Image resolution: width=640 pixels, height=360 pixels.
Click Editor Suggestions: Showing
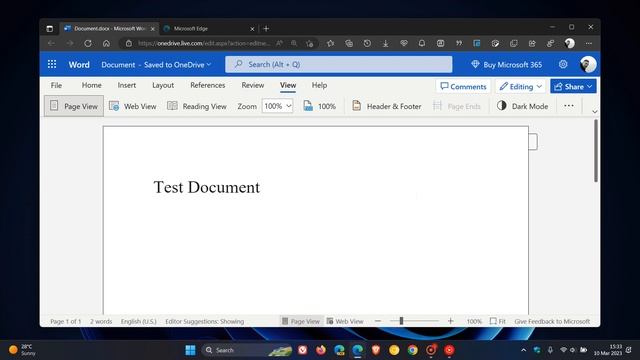pyautogui.click(x=204, y=321)
